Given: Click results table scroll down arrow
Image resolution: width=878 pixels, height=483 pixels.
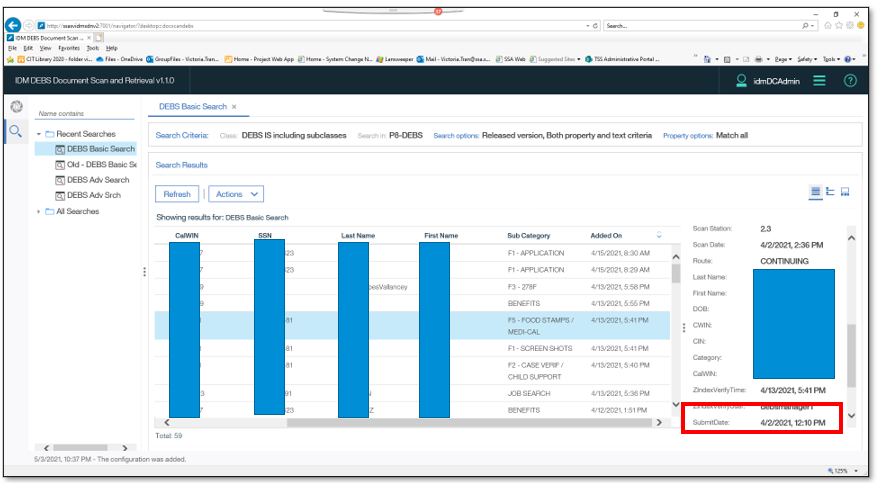Looking at the screenshot, I should tap(675, 405).
